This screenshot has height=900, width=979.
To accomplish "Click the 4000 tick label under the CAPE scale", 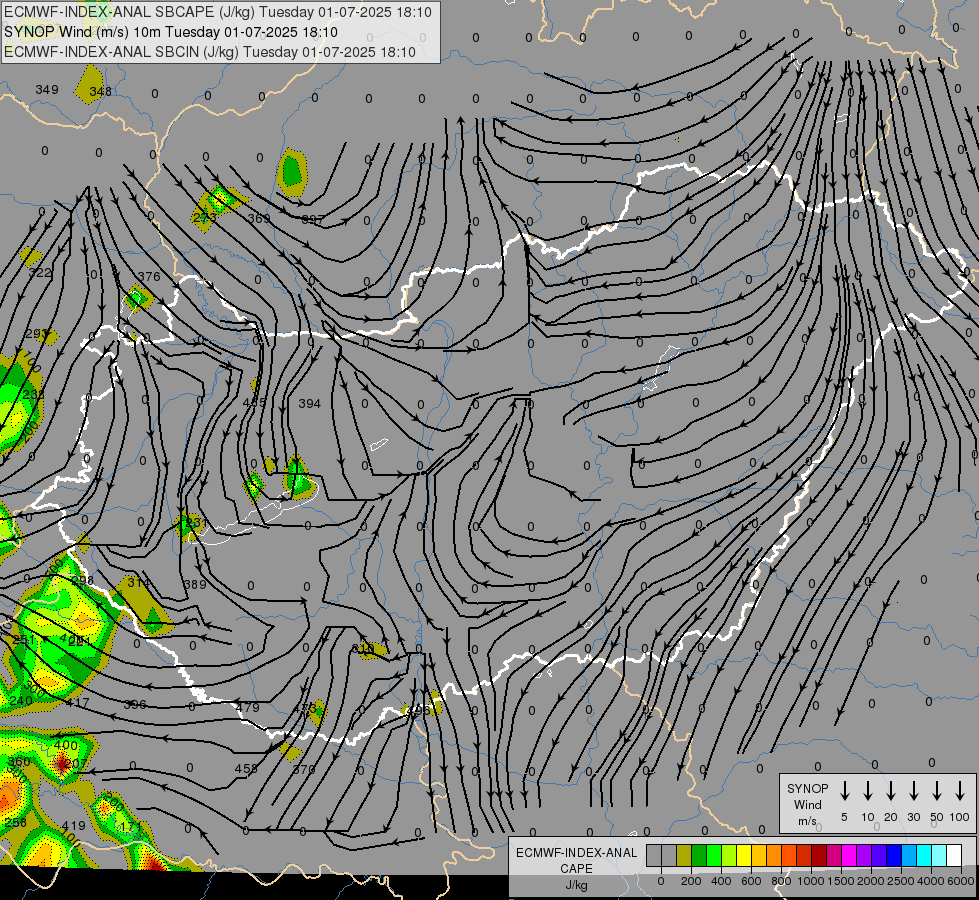I will coord(931,881).
